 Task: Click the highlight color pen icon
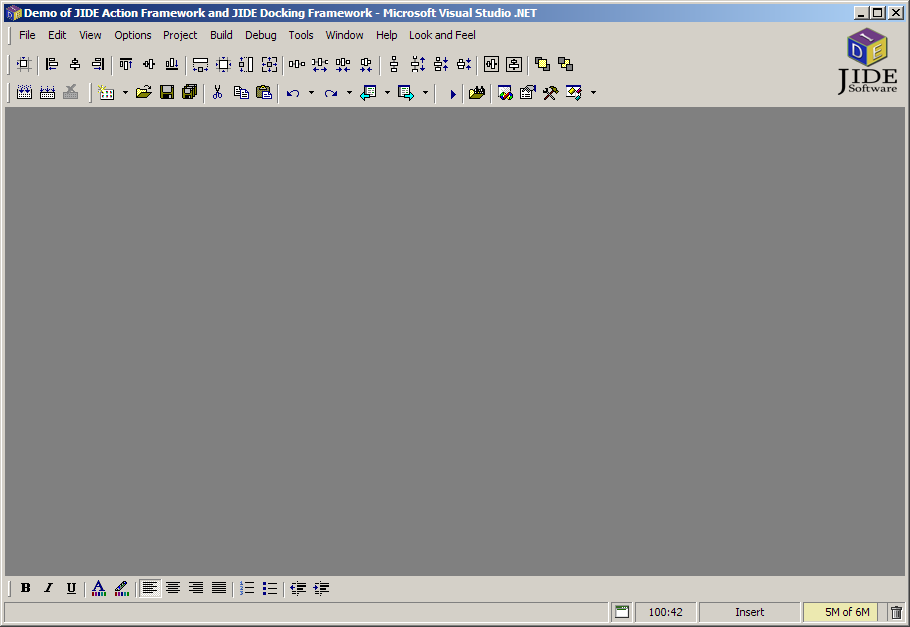coord(122,588)
